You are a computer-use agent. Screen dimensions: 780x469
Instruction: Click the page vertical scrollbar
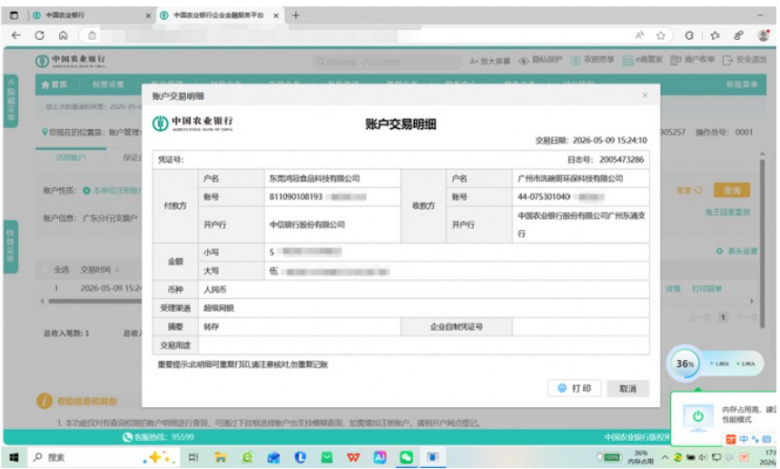point(762,241)
